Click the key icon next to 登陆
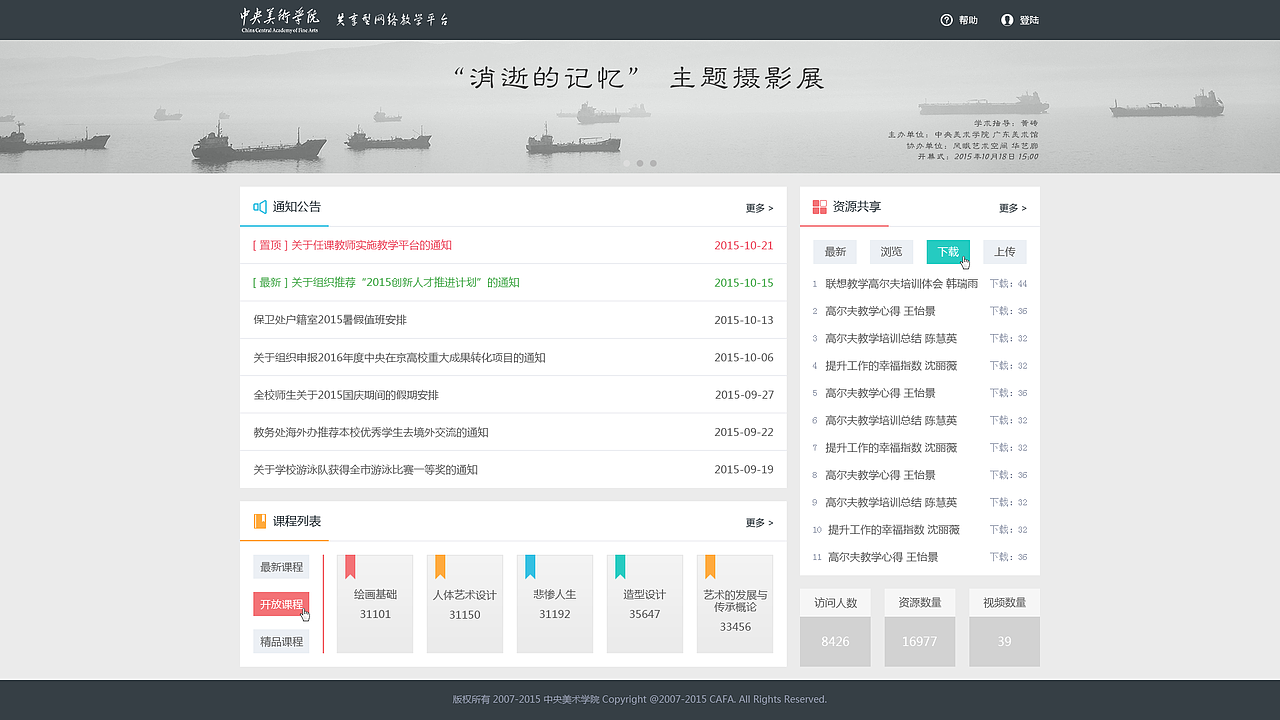 point(1008,19)
